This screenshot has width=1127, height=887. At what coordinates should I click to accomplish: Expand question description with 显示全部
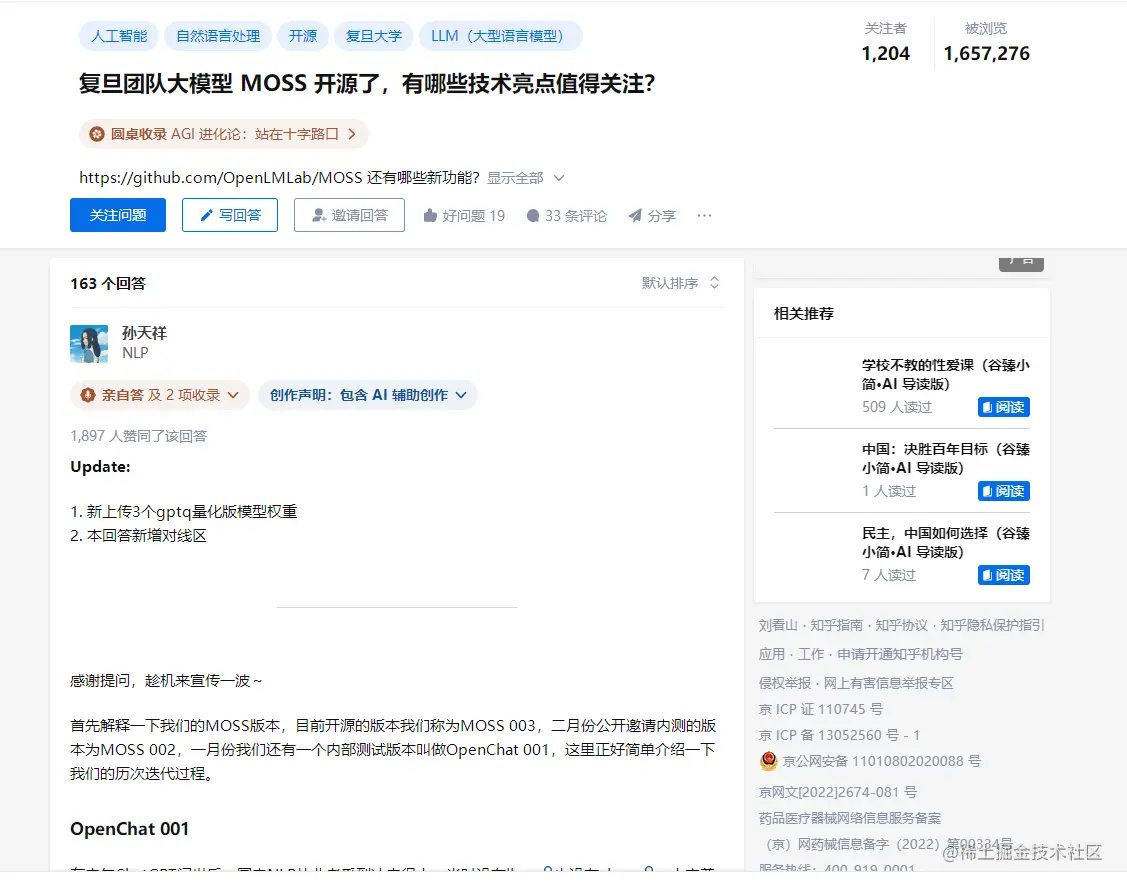(525, 178)
